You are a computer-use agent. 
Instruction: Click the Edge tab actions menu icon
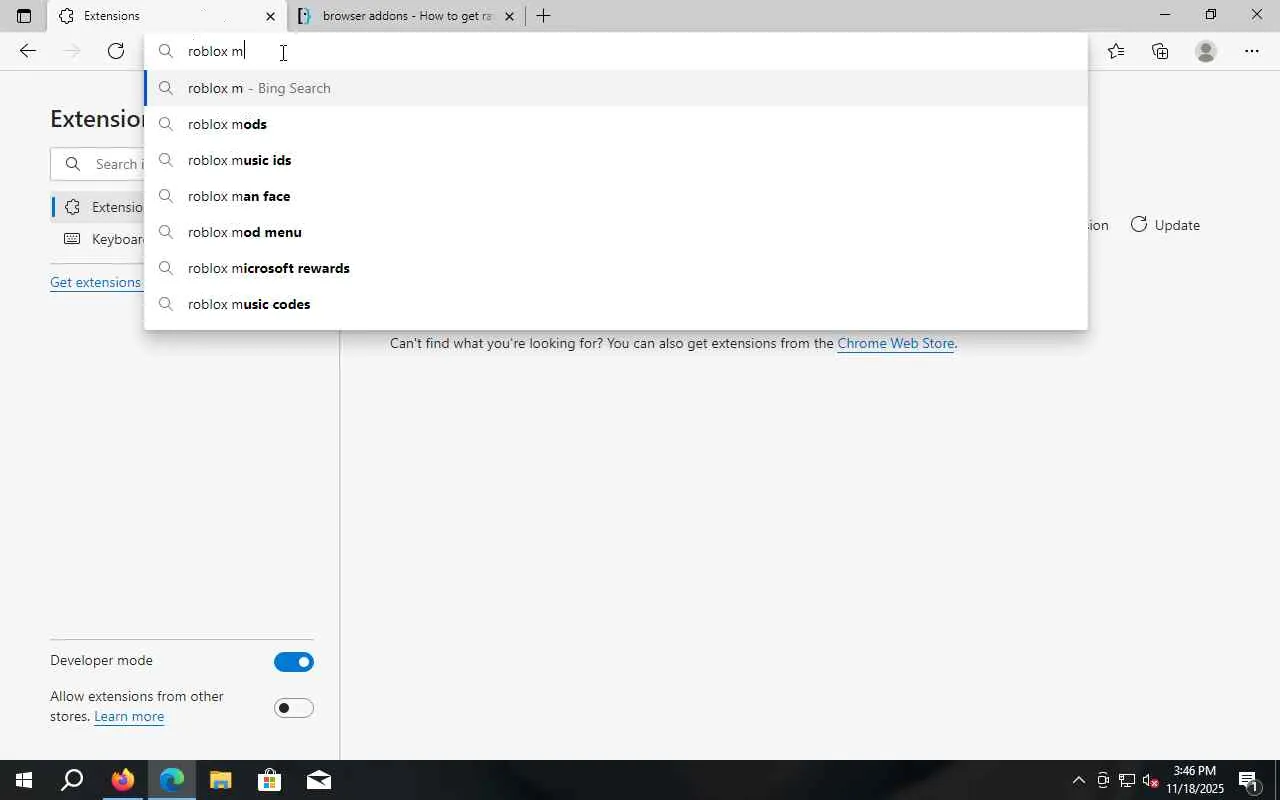point(24,16)
